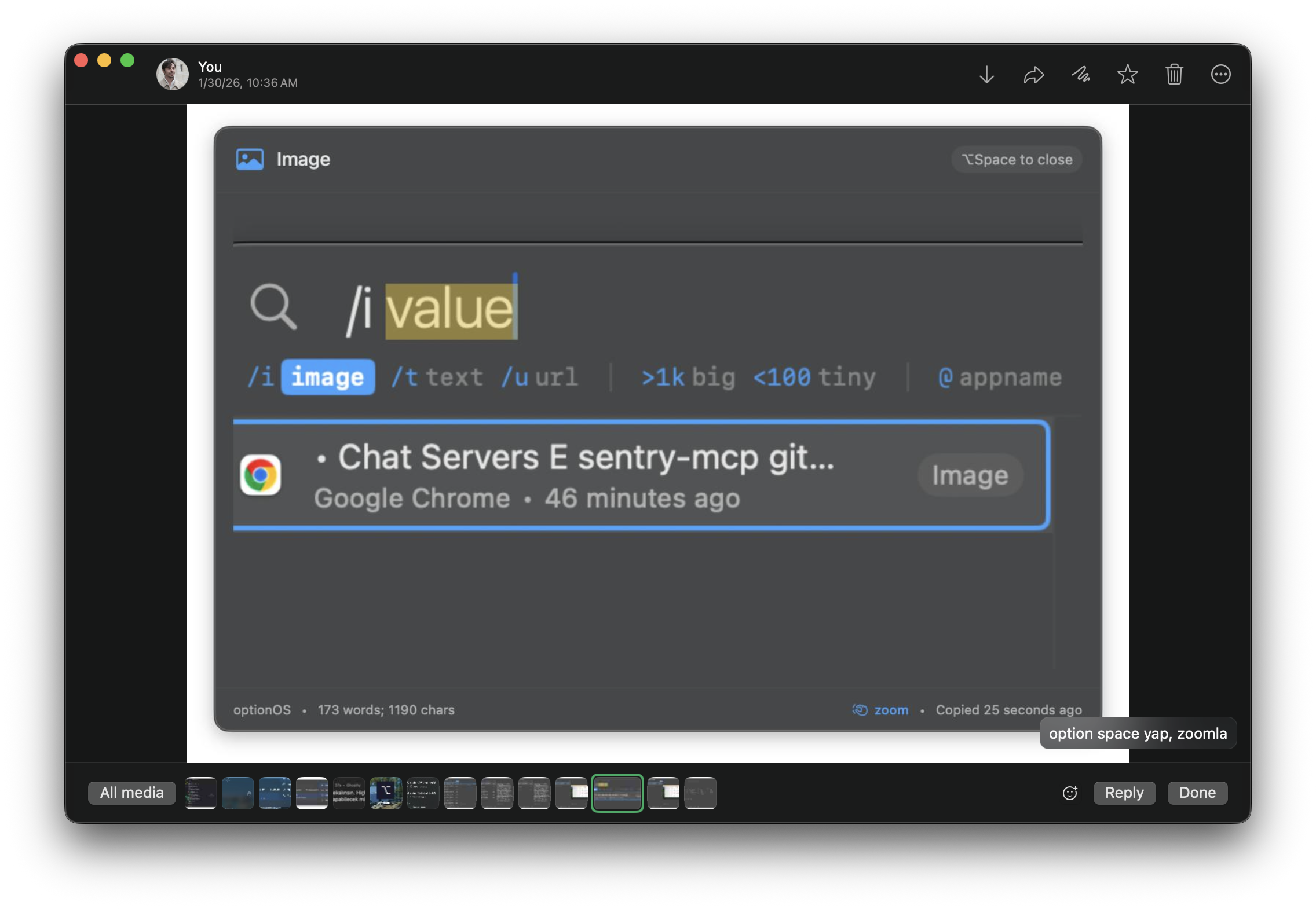The width and height of the screenshot is (1316, 909).
Task: Click the magnifier search icon
Action: (x=275, y=307)
